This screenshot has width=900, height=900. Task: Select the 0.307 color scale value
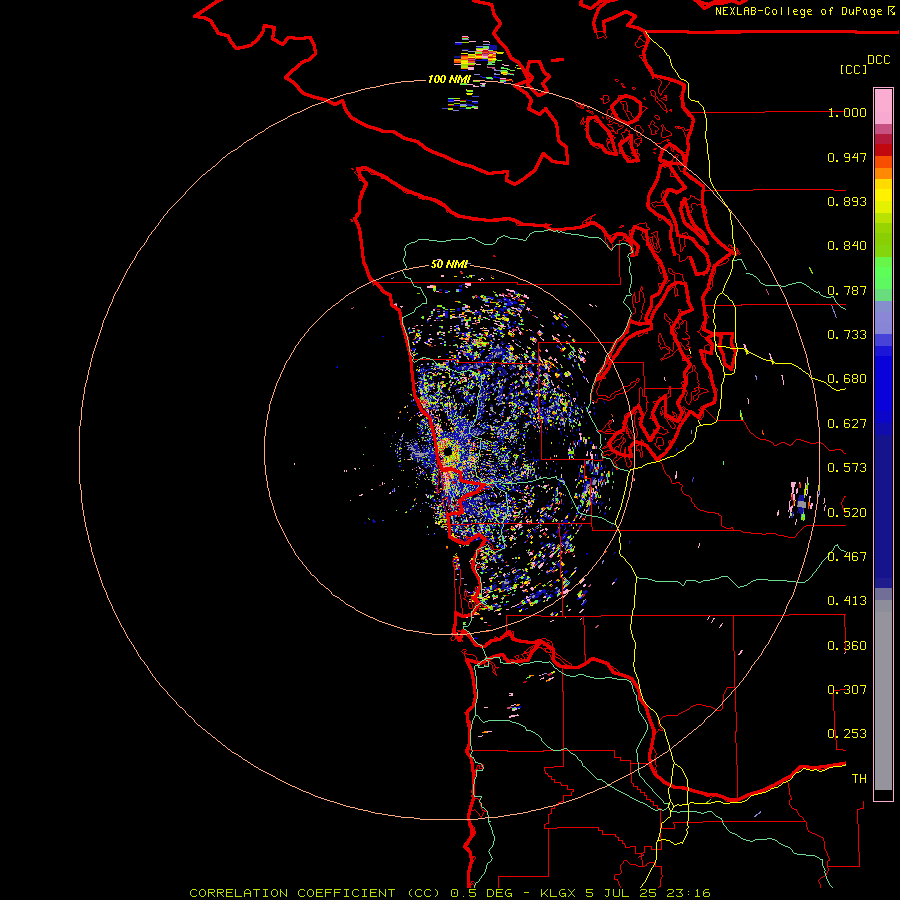(x=847, y=690)
